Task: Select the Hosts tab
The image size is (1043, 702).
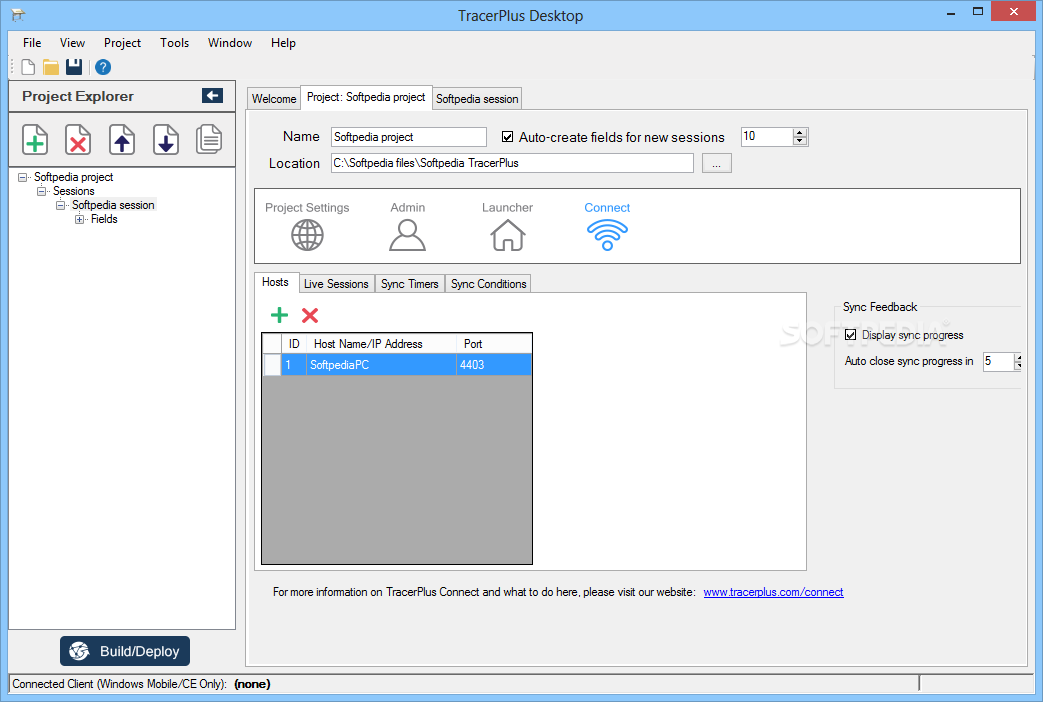Action: tap(275, 282)
